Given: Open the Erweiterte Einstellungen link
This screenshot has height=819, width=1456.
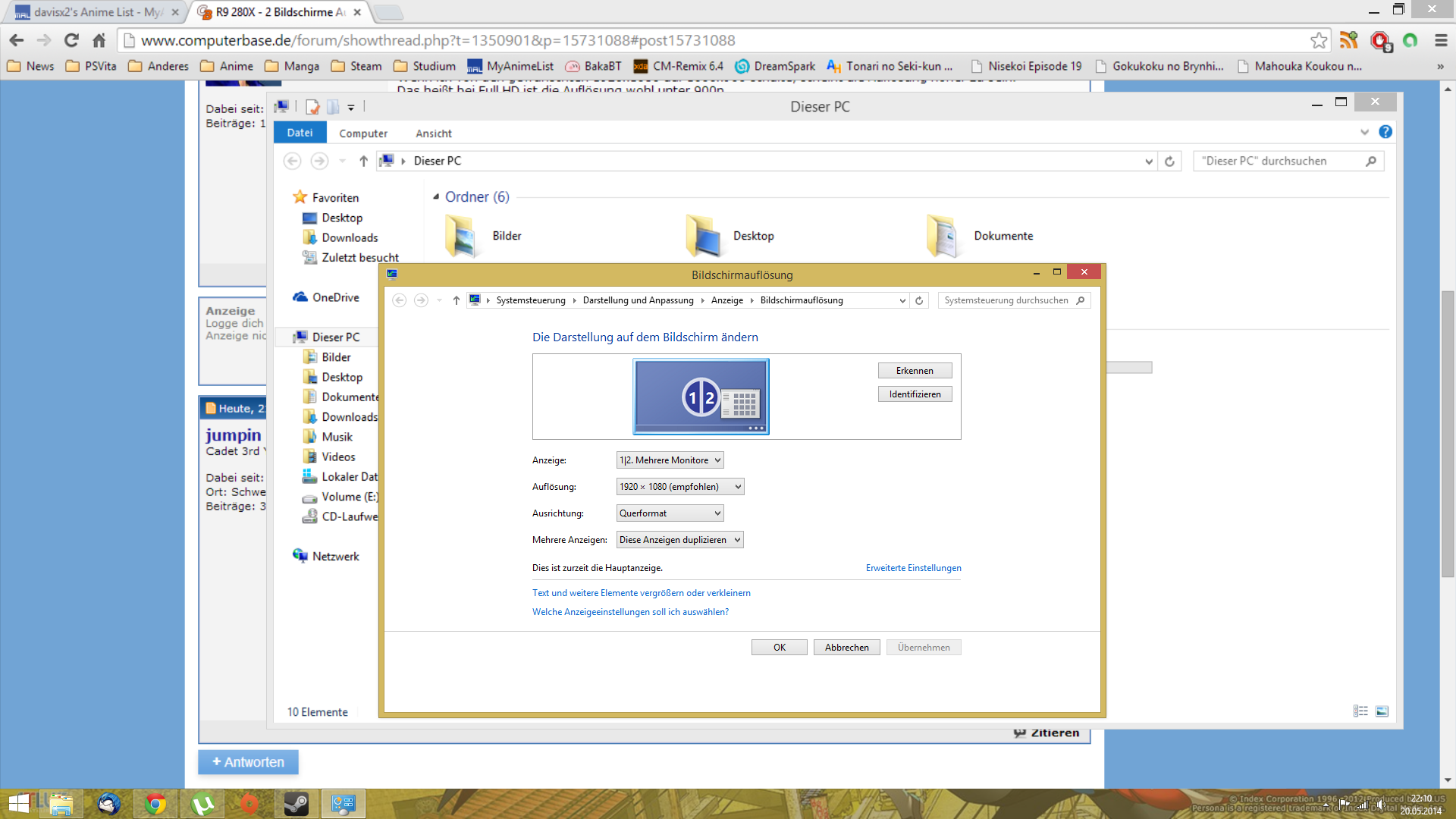Looking at the screenshot, I should [x=913, y=568].
